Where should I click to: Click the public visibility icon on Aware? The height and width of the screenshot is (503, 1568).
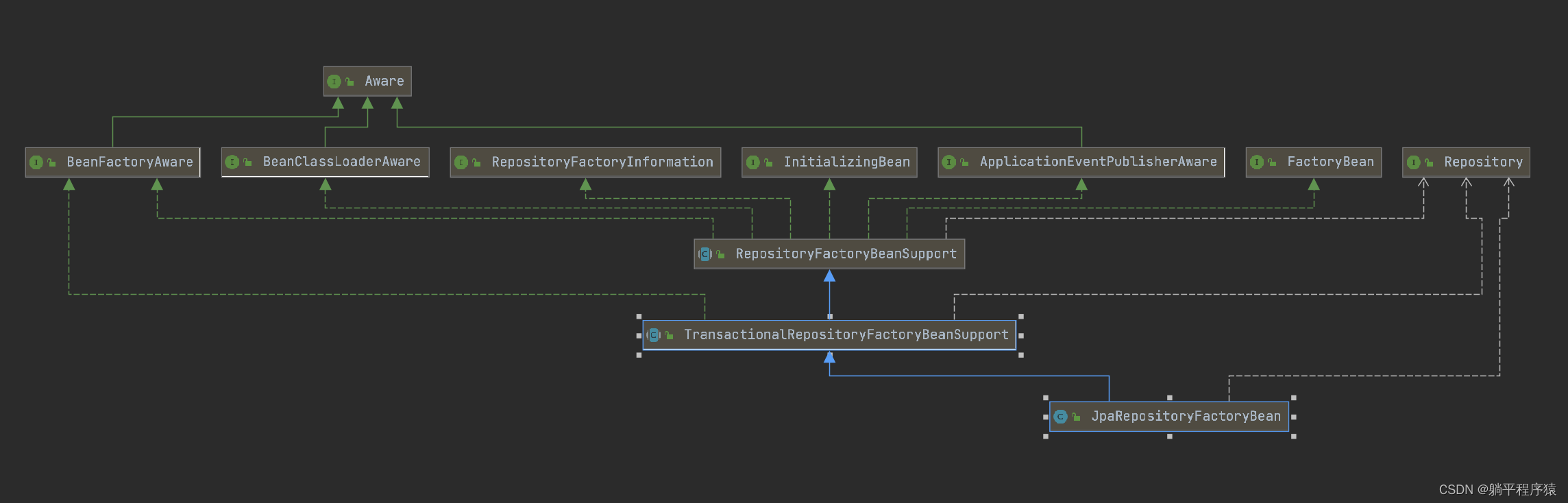point(350,82)
